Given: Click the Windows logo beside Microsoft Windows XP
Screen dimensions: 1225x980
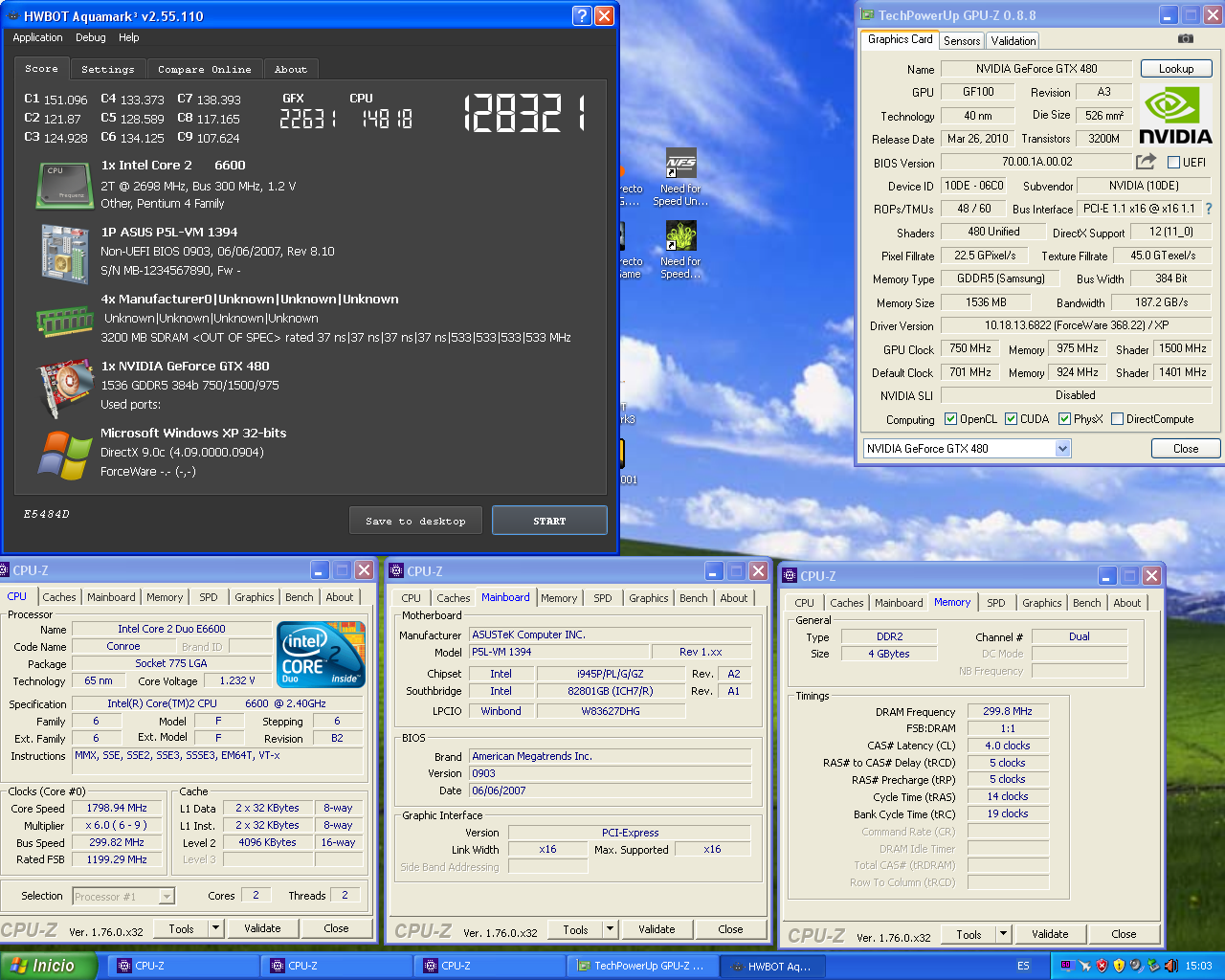Looking at the screenshot, I should pyautogui.click(x=64, y=455).
